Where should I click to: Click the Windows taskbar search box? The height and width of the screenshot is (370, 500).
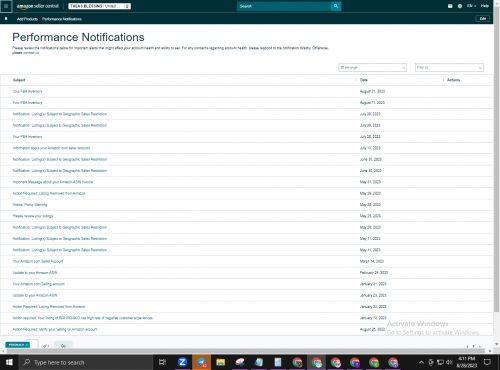[x=86, y=362]
